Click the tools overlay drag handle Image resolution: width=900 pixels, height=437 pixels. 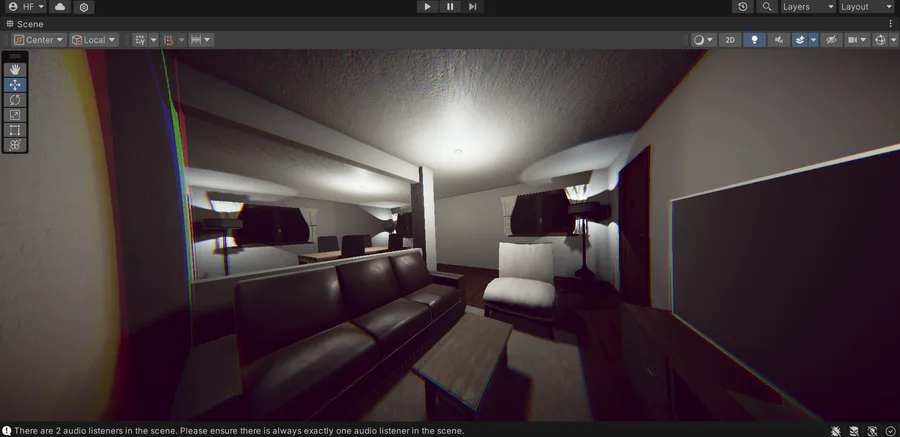pyautogui.click(x=15, y=56)
